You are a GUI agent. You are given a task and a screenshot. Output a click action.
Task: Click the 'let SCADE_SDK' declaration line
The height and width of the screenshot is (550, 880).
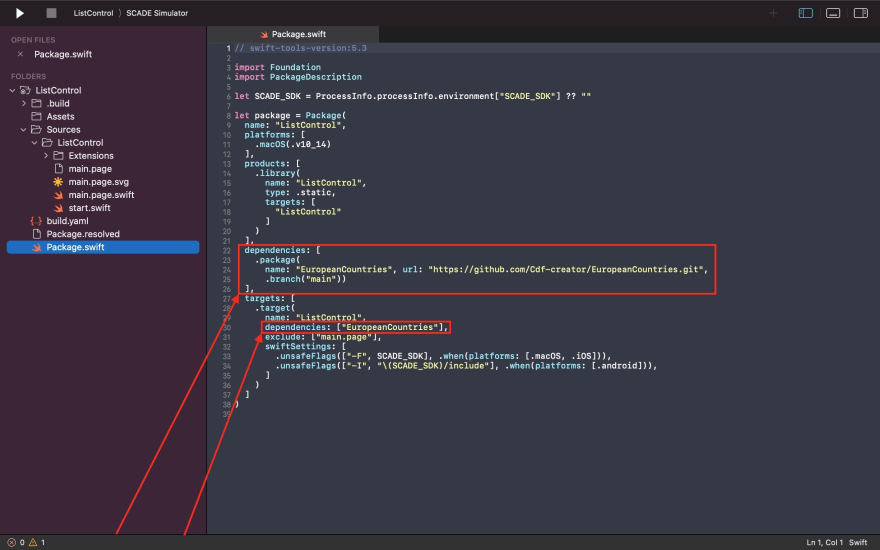click(412, 96)
